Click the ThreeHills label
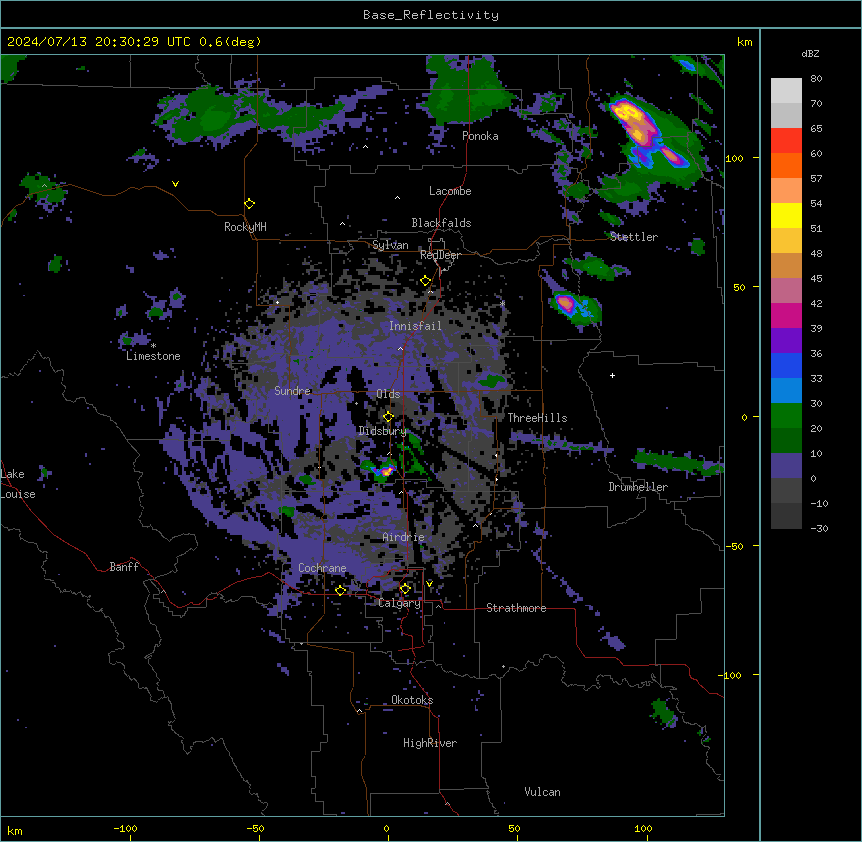This screenshot has width=862, height=842. tap(537, 418)
